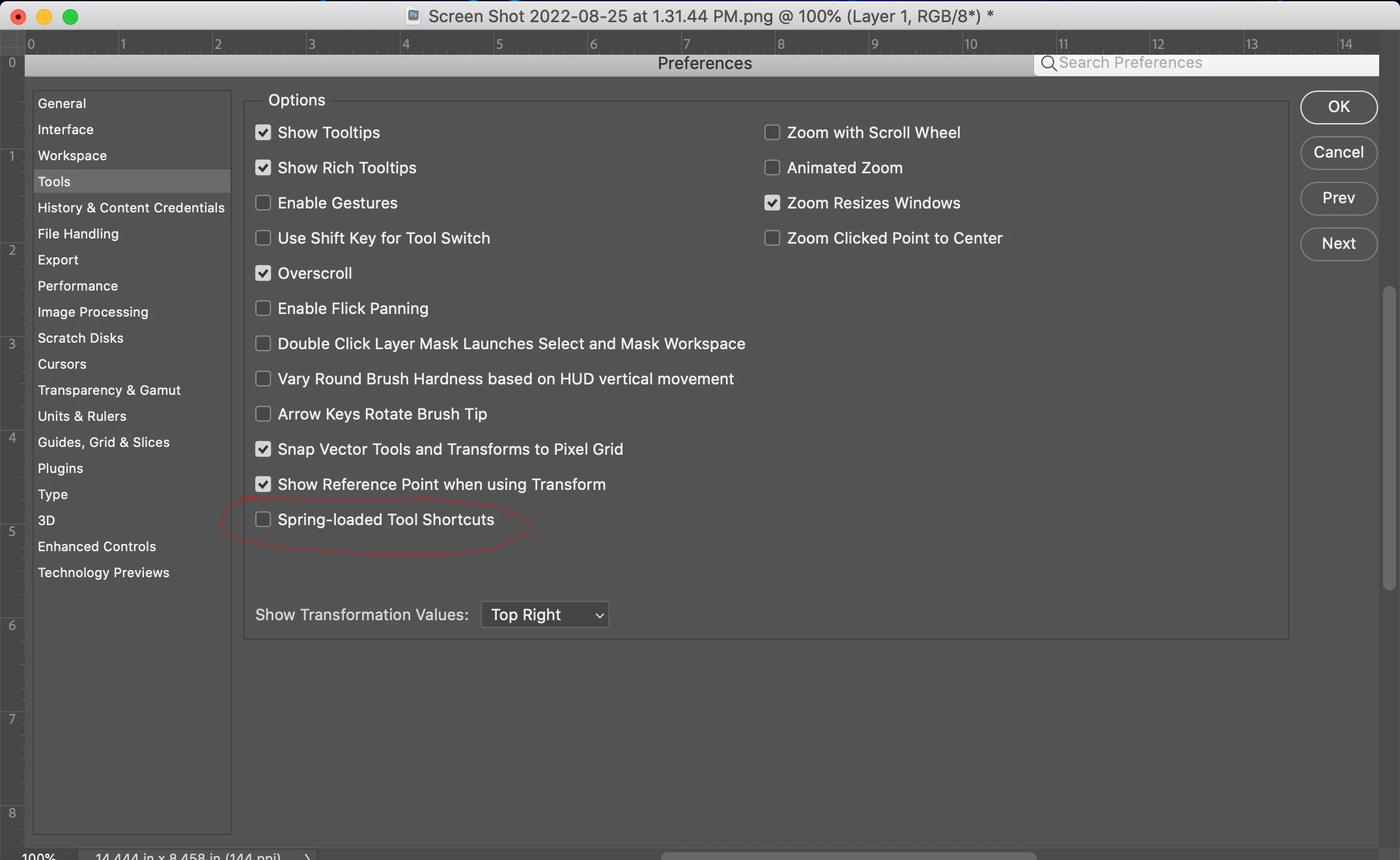Toggle Zoom Resizes Windows off
The height and width of the screenshot is (860, 1400).
(x=772, y=203)
